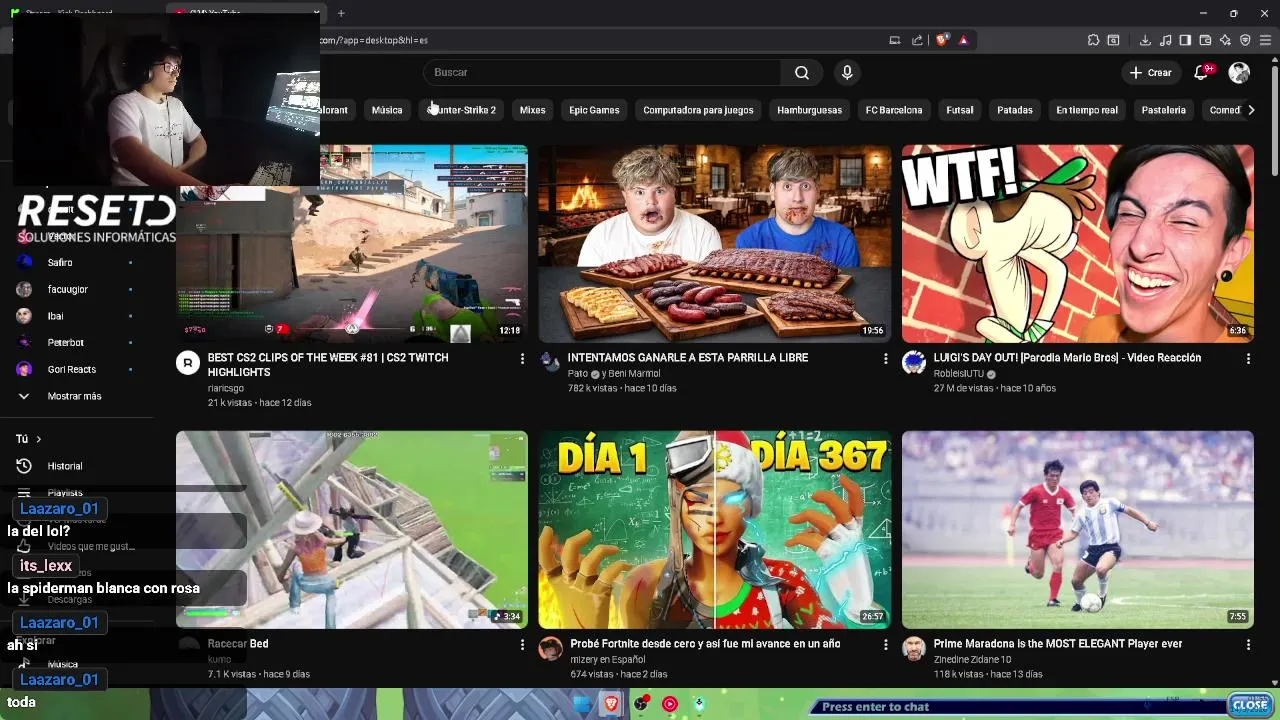Select the Pastelería category chip
The height and width of the screenshot is (720, 1280).
click(x=1164, y=110)
